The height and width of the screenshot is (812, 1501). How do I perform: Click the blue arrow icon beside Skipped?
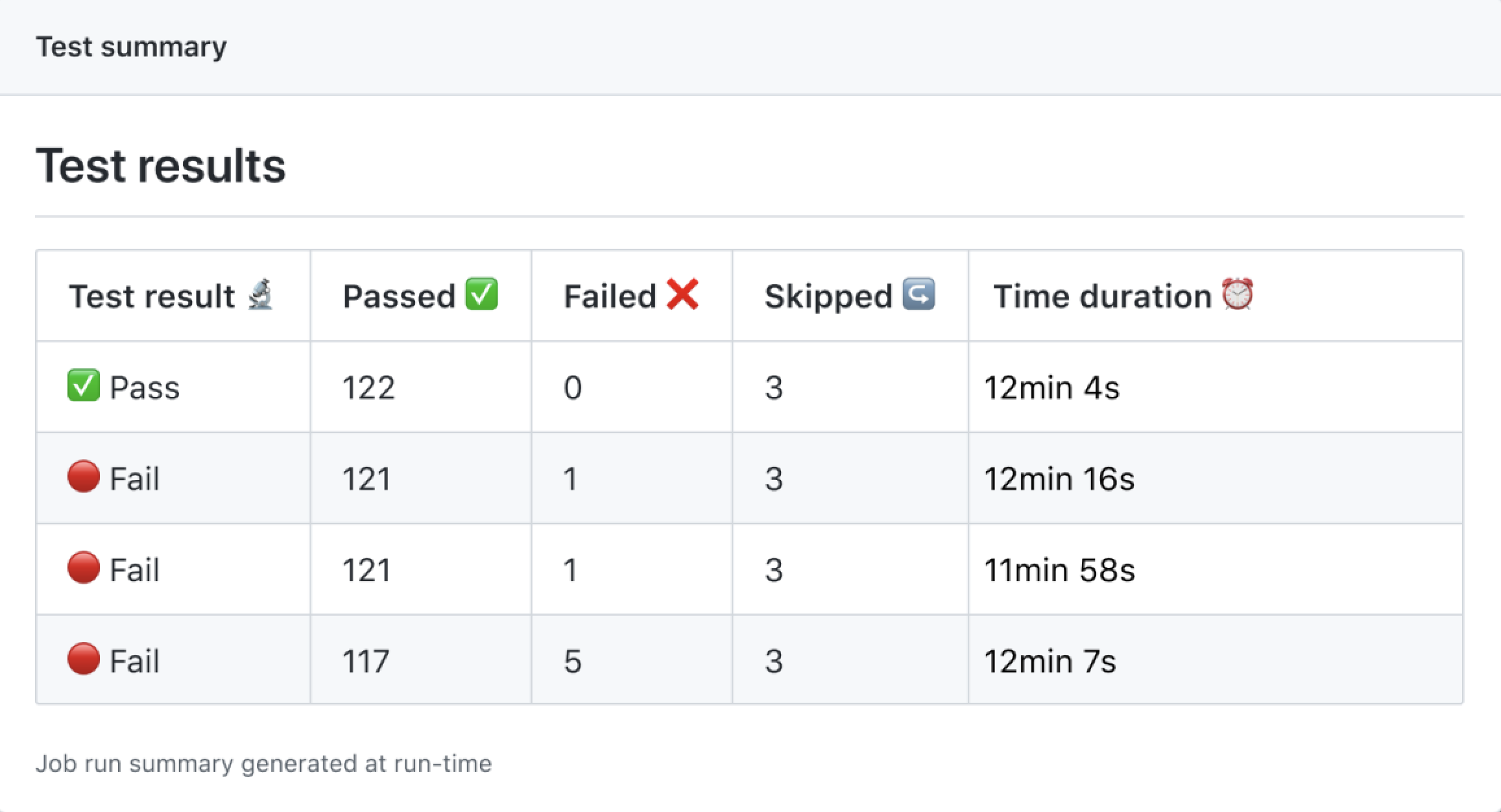(x=919, y=294)
